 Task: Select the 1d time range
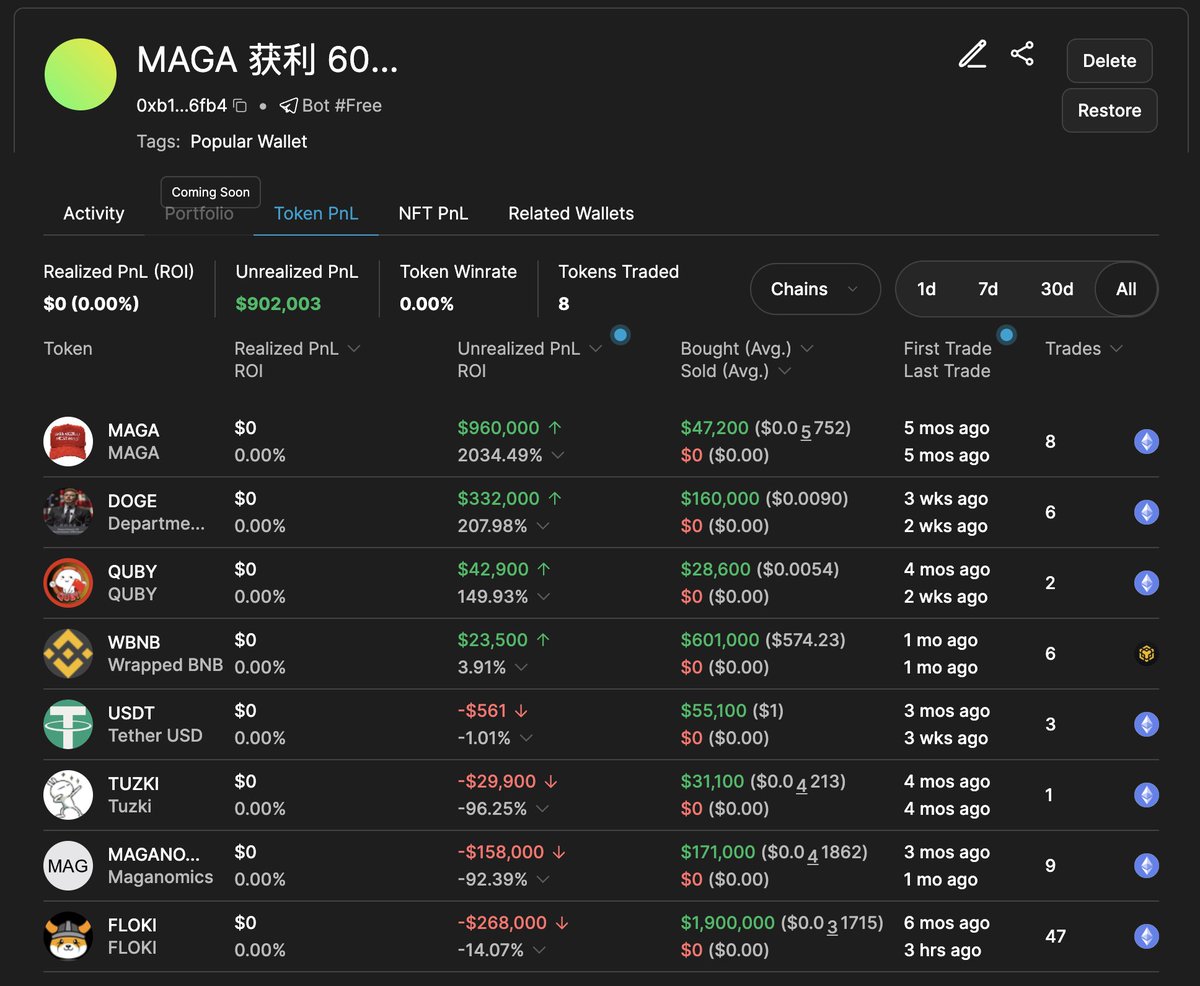click(926, 289)
